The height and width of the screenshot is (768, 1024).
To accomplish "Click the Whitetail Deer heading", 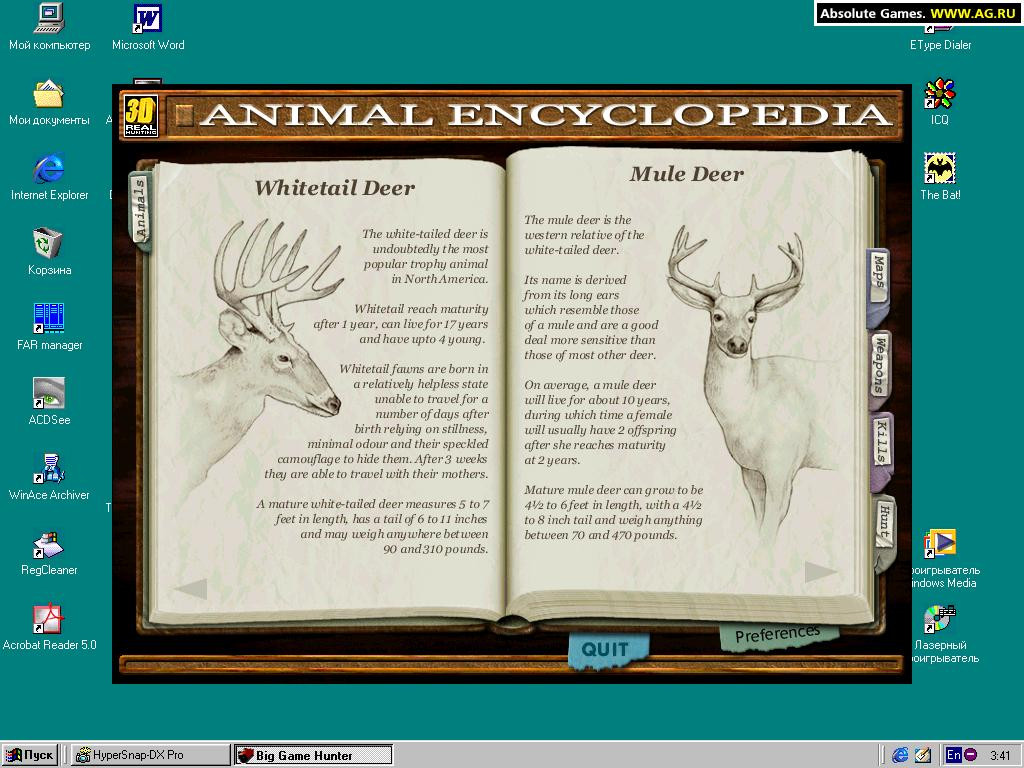I will point(334,188).
